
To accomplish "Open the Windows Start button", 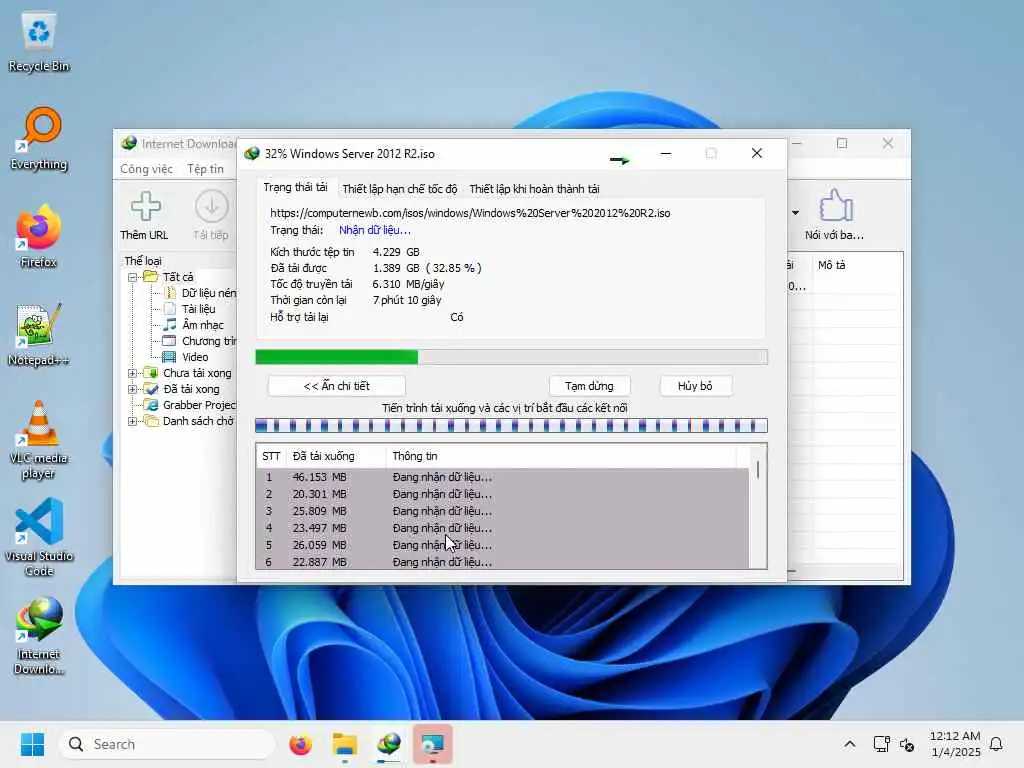I will (32, 744).
